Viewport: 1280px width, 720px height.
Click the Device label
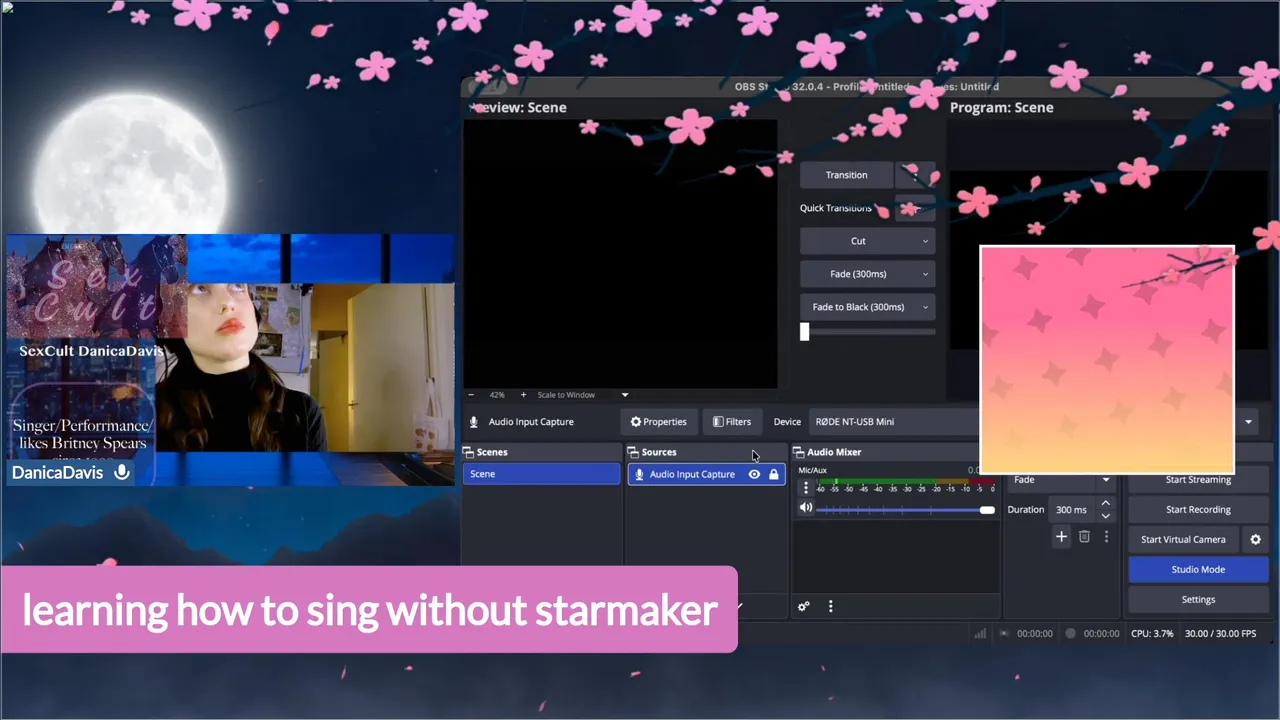click(x=787, y=422)
